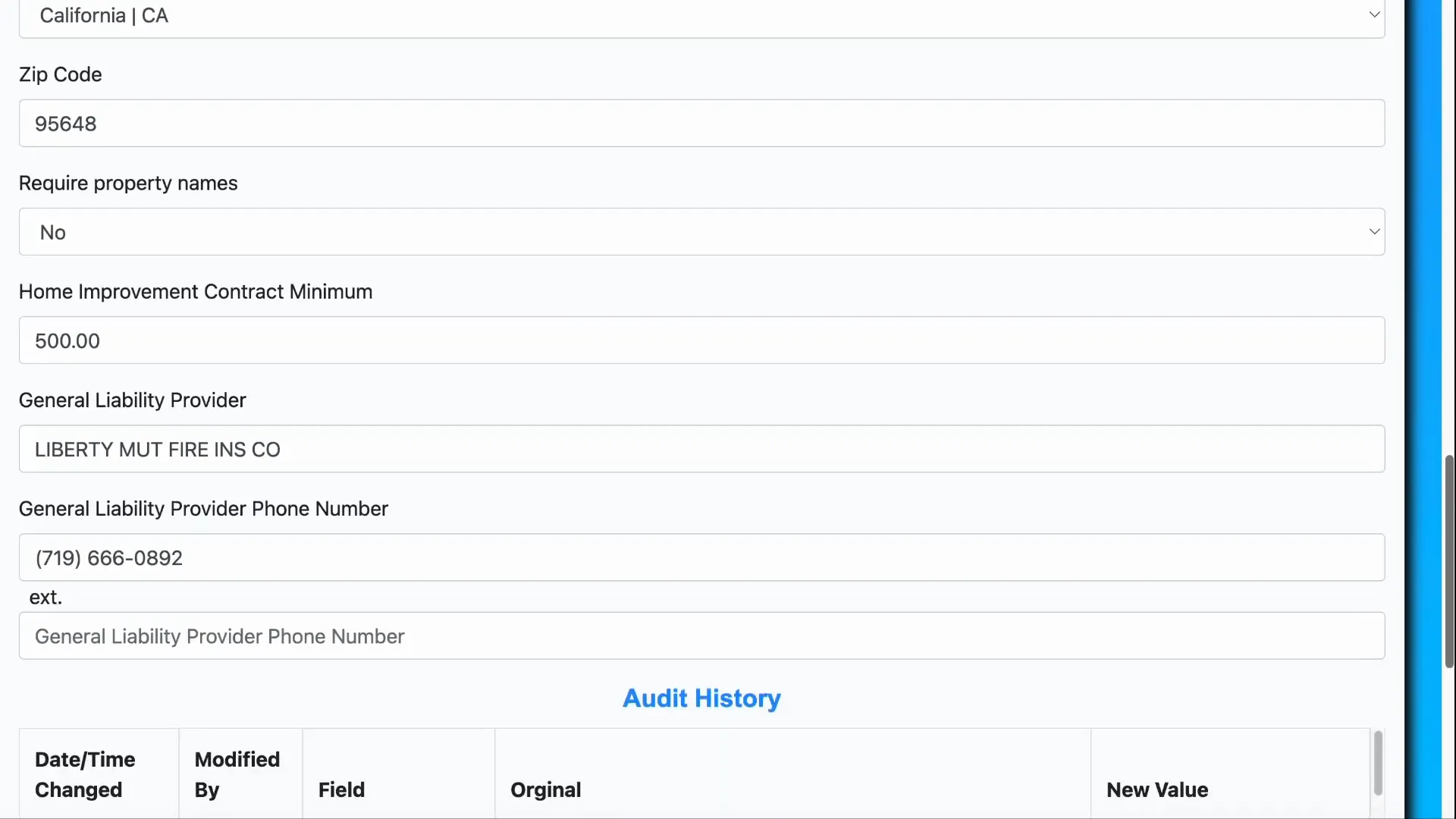Focus the Home Improvement Contract Minimum field
The width and height of the screenshot is (1456, 819).
[701, 340]
